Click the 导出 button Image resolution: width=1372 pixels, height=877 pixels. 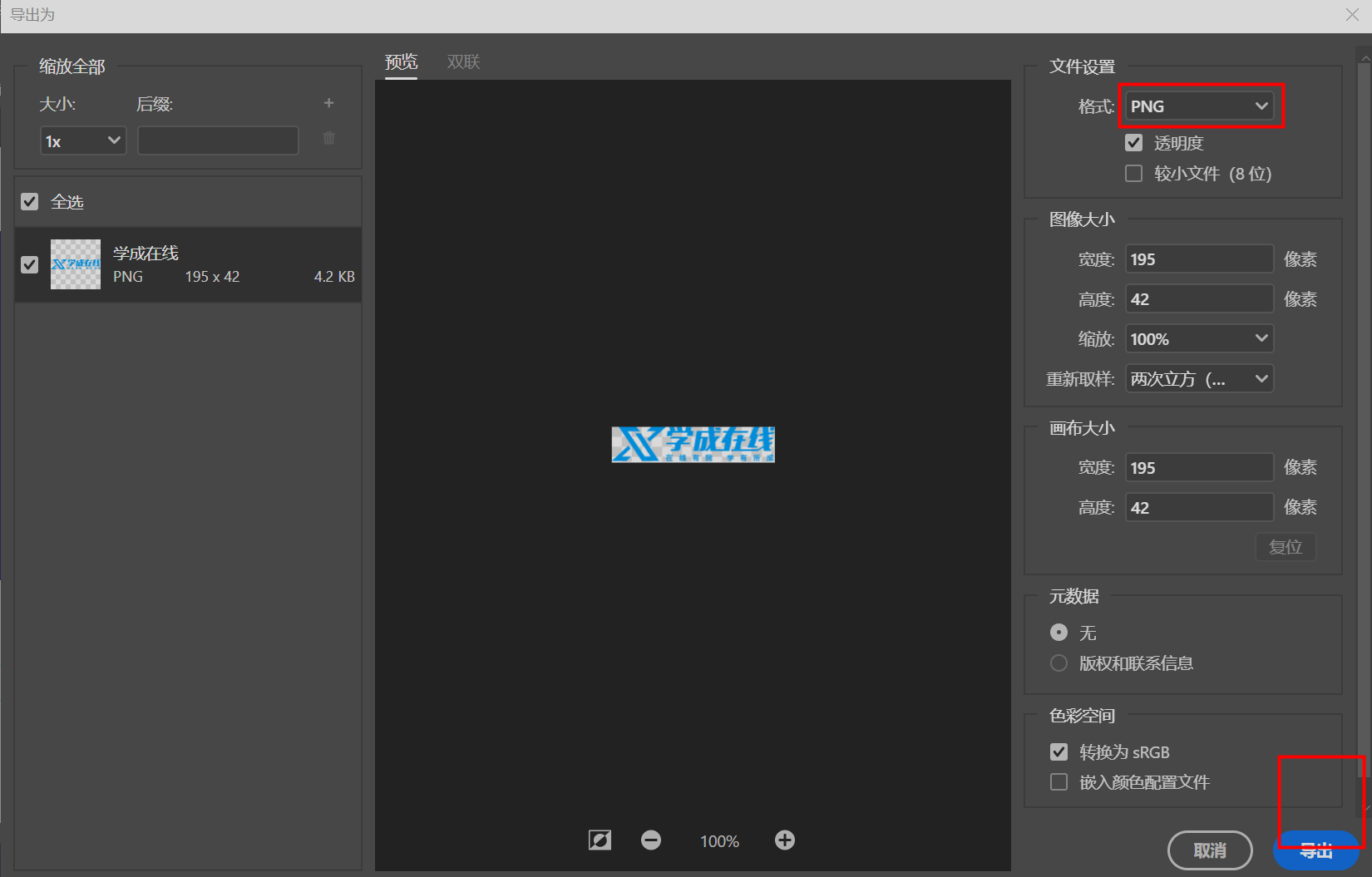1316,850
